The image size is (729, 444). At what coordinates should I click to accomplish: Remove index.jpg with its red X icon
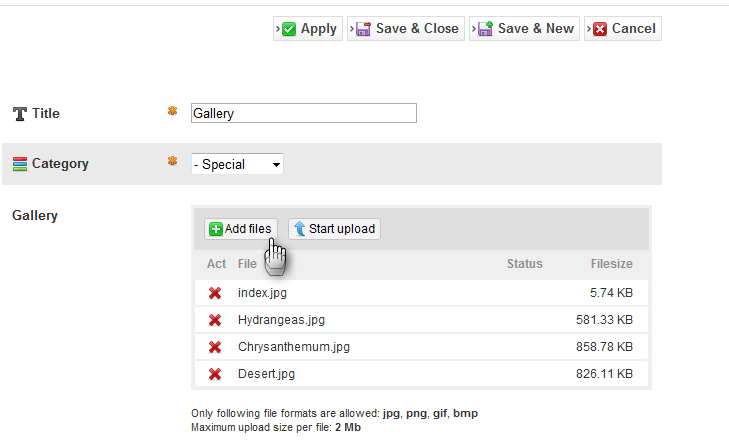[214, 293]
